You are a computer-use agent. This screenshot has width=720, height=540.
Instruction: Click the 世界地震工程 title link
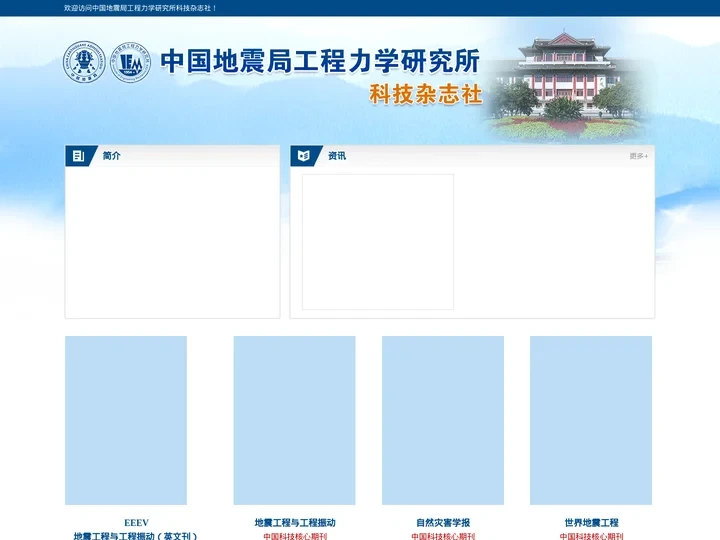(591, 523)
